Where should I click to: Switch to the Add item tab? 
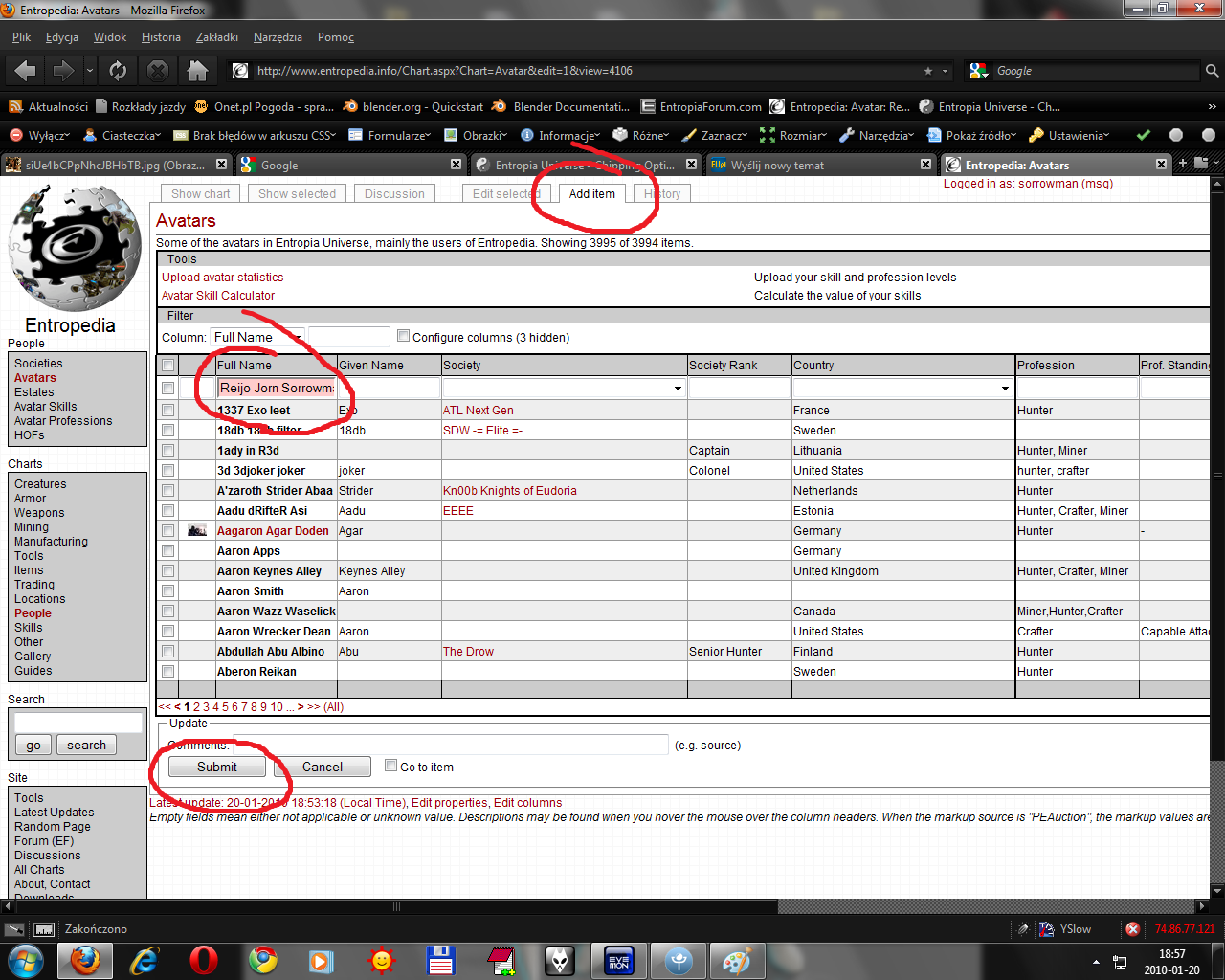[591, 194]
